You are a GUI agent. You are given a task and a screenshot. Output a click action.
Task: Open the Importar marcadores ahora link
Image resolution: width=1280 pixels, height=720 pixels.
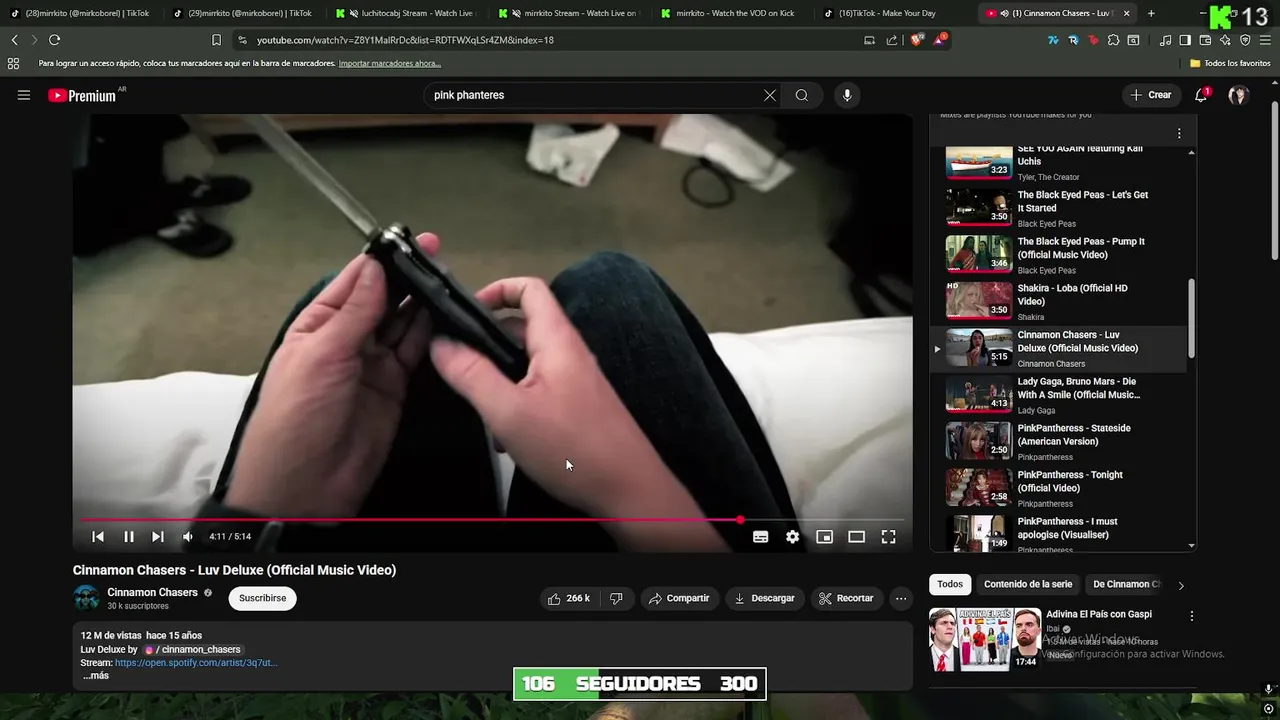pos(389,63)
